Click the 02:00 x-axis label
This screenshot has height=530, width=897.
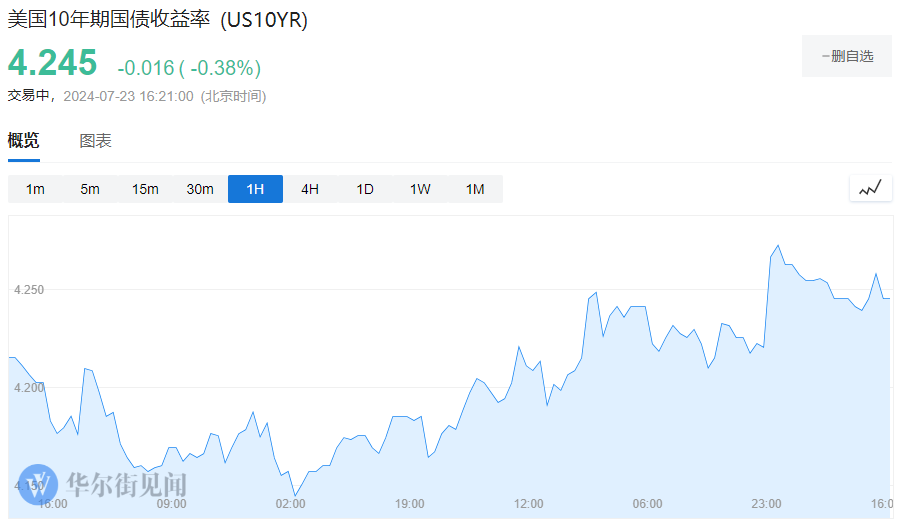click(291, 504)
